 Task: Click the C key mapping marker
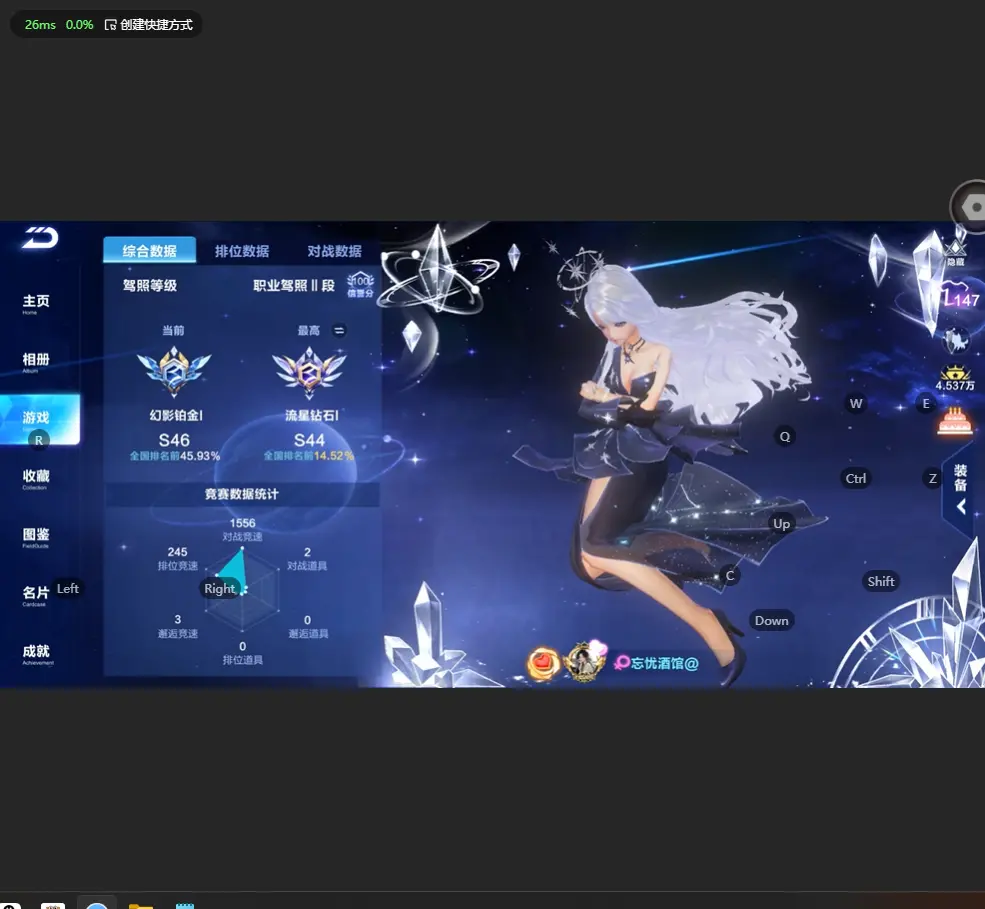click(x=730, y=575)
